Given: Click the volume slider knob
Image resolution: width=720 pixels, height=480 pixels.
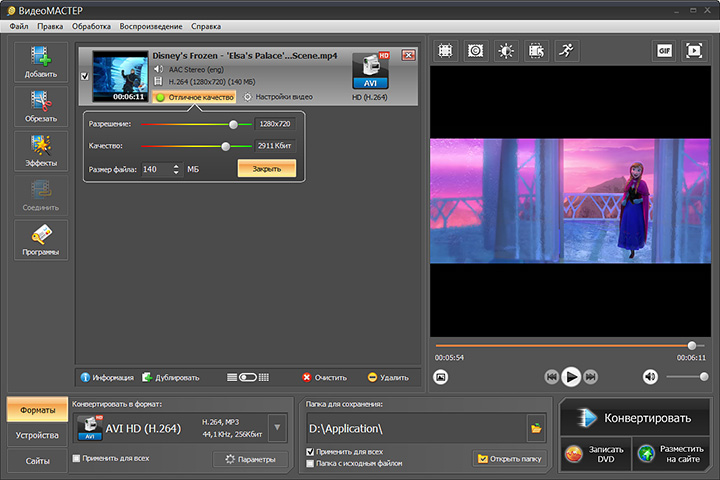Looking at the screenshot, I should click(x=703, y=377).
